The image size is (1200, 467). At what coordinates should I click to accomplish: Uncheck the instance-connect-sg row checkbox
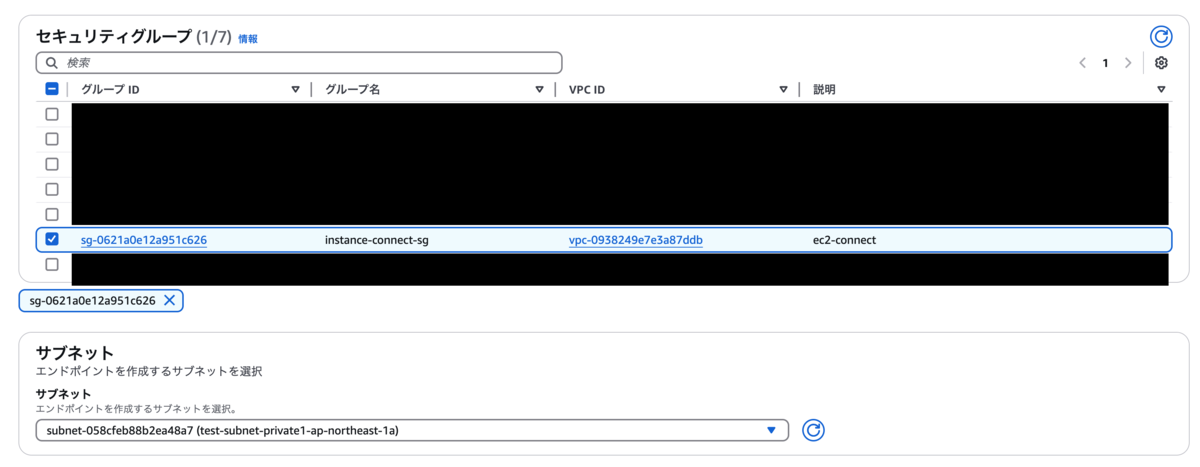click(52, 239)
